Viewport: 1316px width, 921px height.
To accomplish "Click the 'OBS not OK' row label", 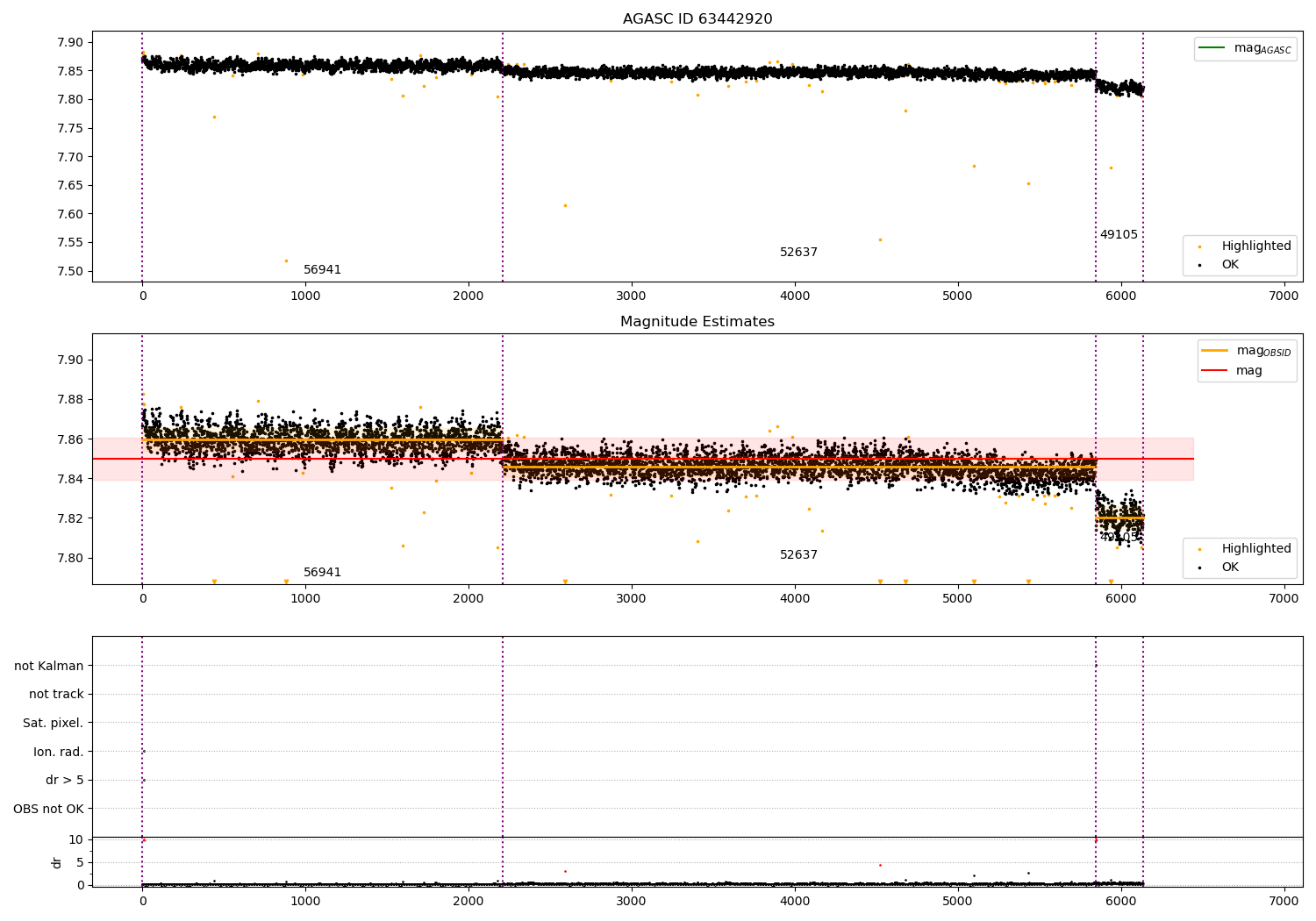I will coord(48,809).
